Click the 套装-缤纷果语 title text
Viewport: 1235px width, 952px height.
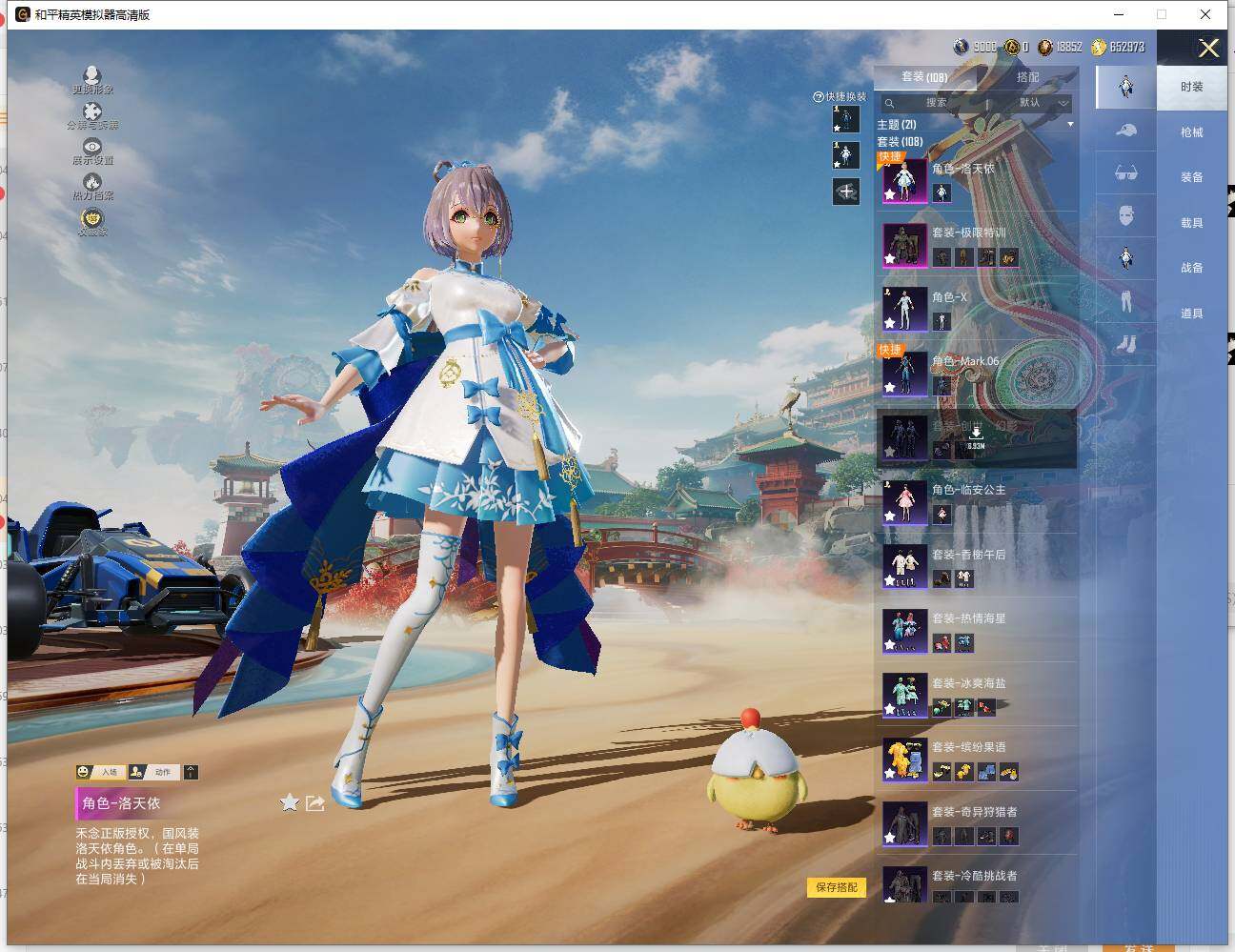[x=968, y=747]
